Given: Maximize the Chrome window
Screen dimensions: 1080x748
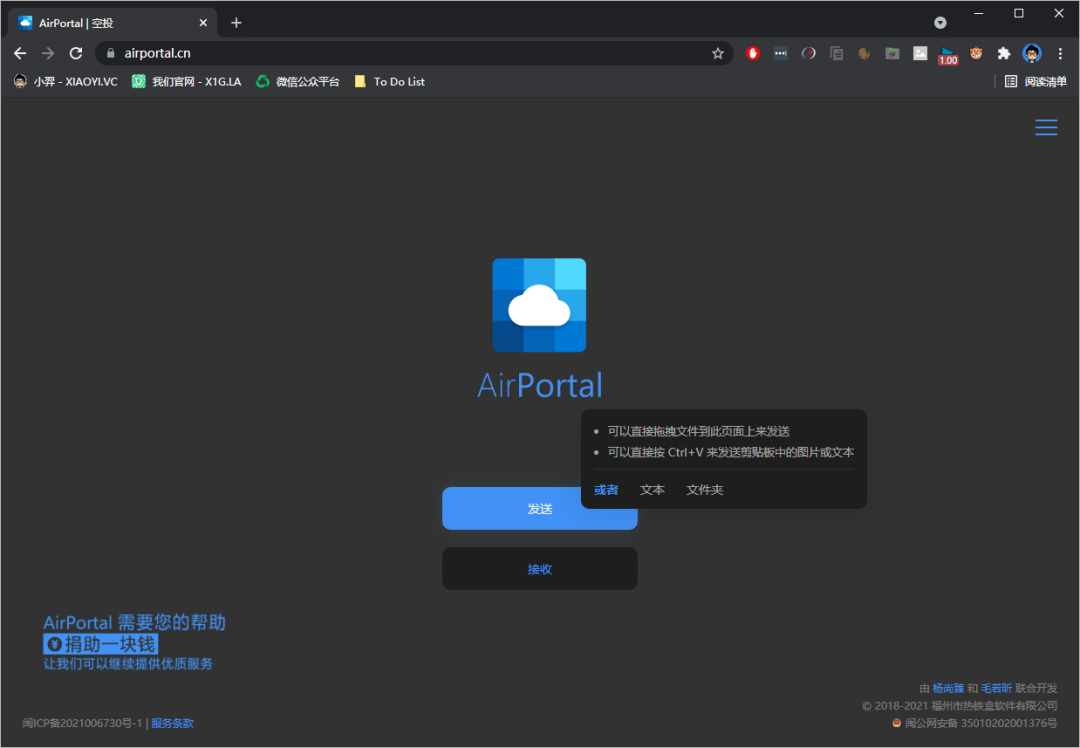Looking at the screenshot, I should point(1019,14).
